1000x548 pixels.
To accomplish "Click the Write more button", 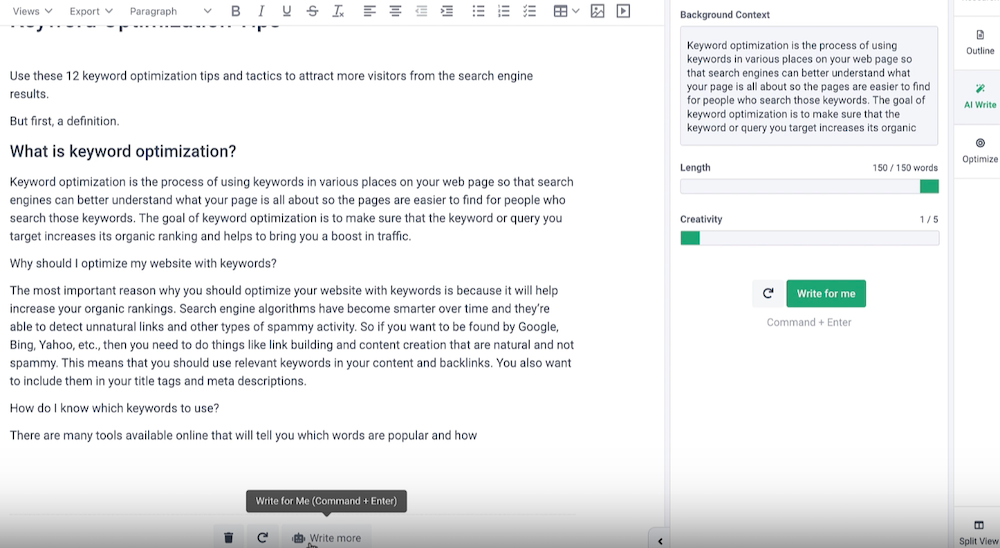I will click(x=327, y=538).
